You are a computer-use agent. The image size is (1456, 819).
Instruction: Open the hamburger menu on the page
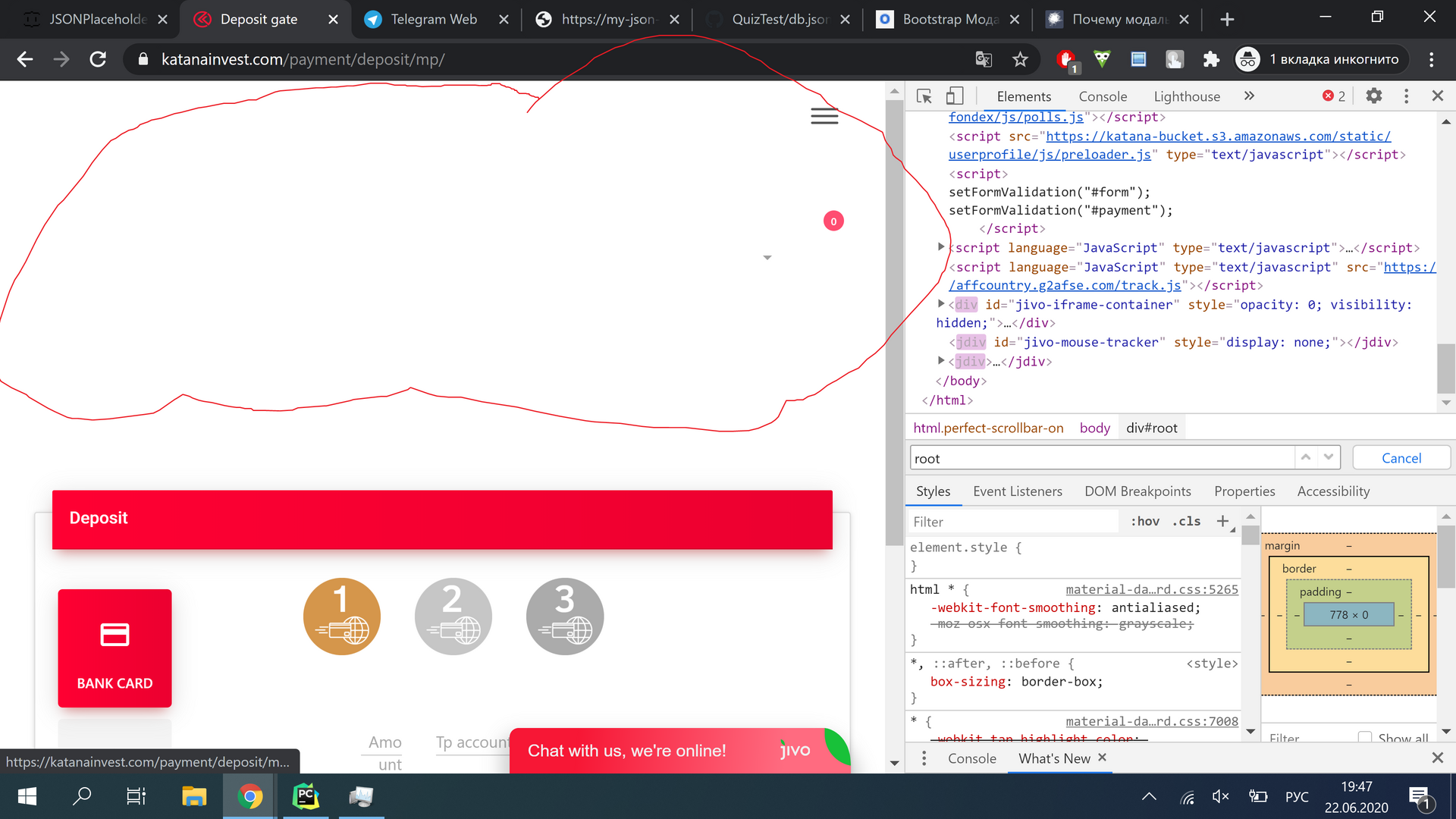tap(824, 116)
